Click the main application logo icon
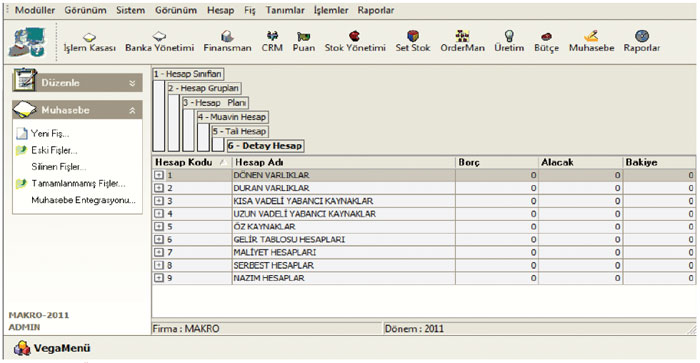Image resolution: width=700 pixels, height=363 pixels. pos(28,42)
